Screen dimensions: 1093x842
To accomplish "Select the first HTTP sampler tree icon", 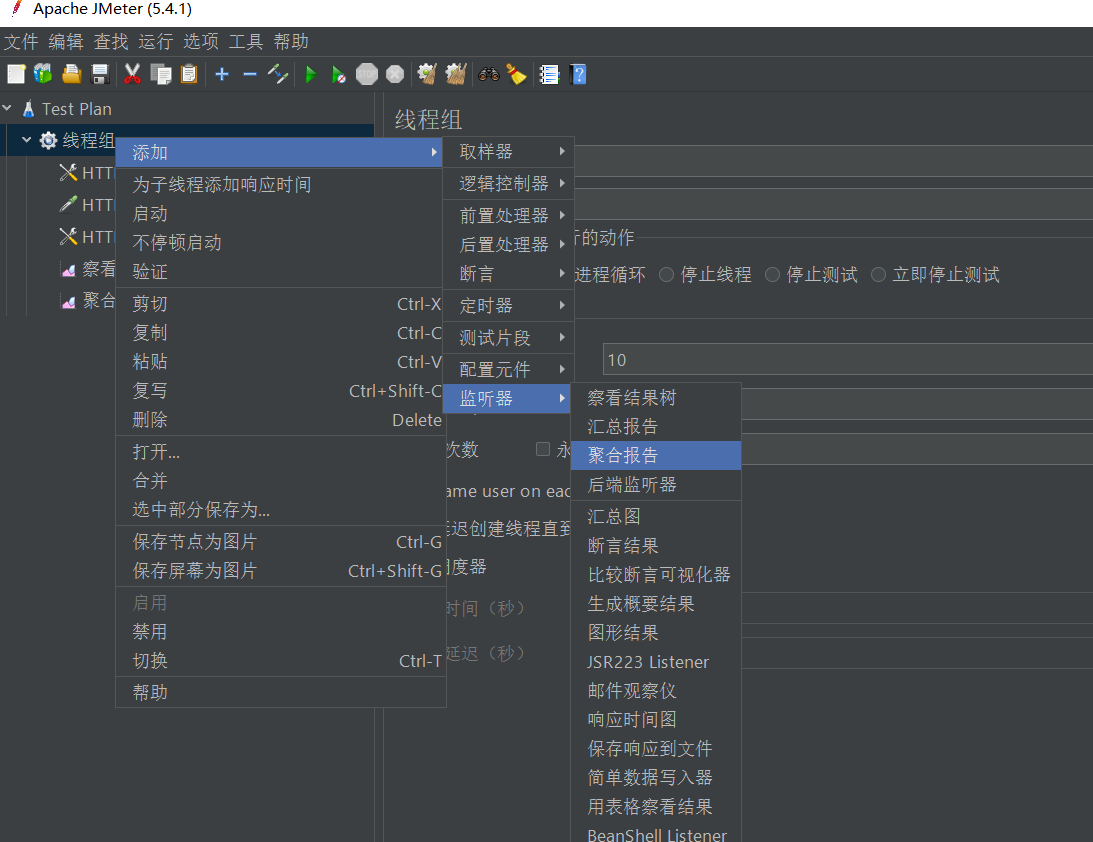I will 68,172.
